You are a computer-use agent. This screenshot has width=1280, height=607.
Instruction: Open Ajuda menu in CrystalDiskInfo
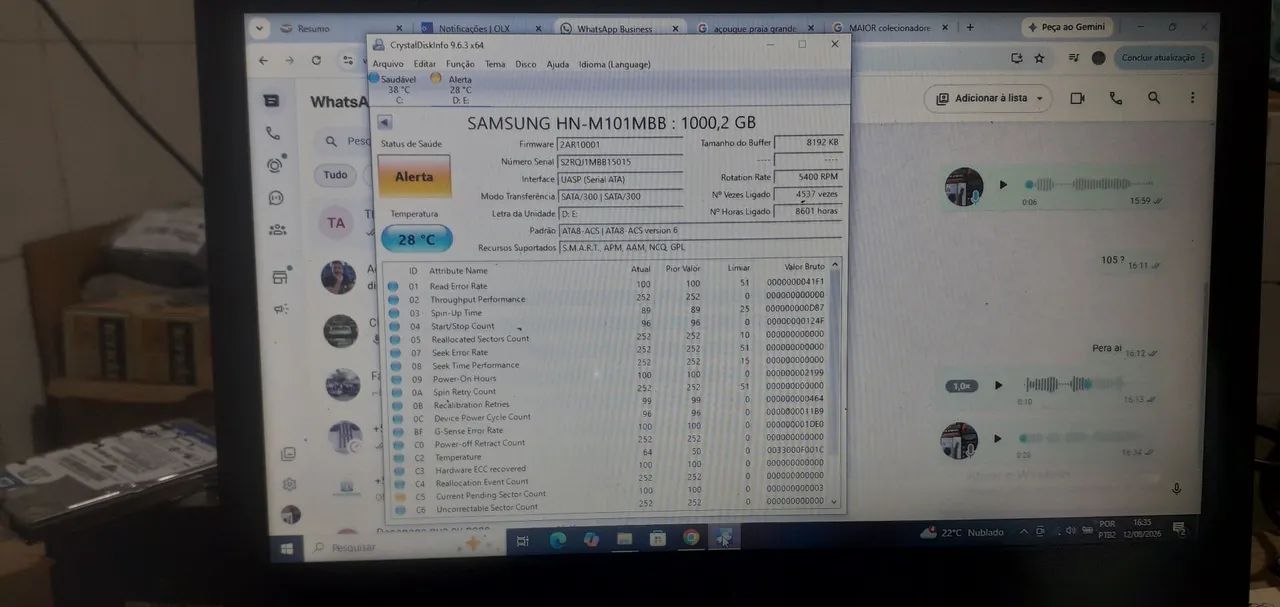(x=557, y=64)
